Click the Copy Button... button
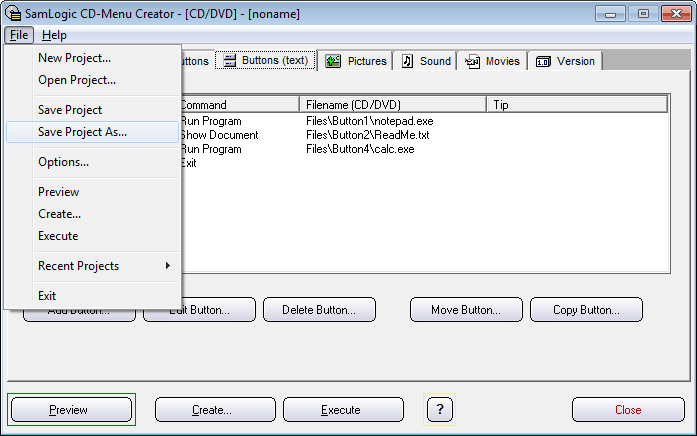 click(586, 310)
